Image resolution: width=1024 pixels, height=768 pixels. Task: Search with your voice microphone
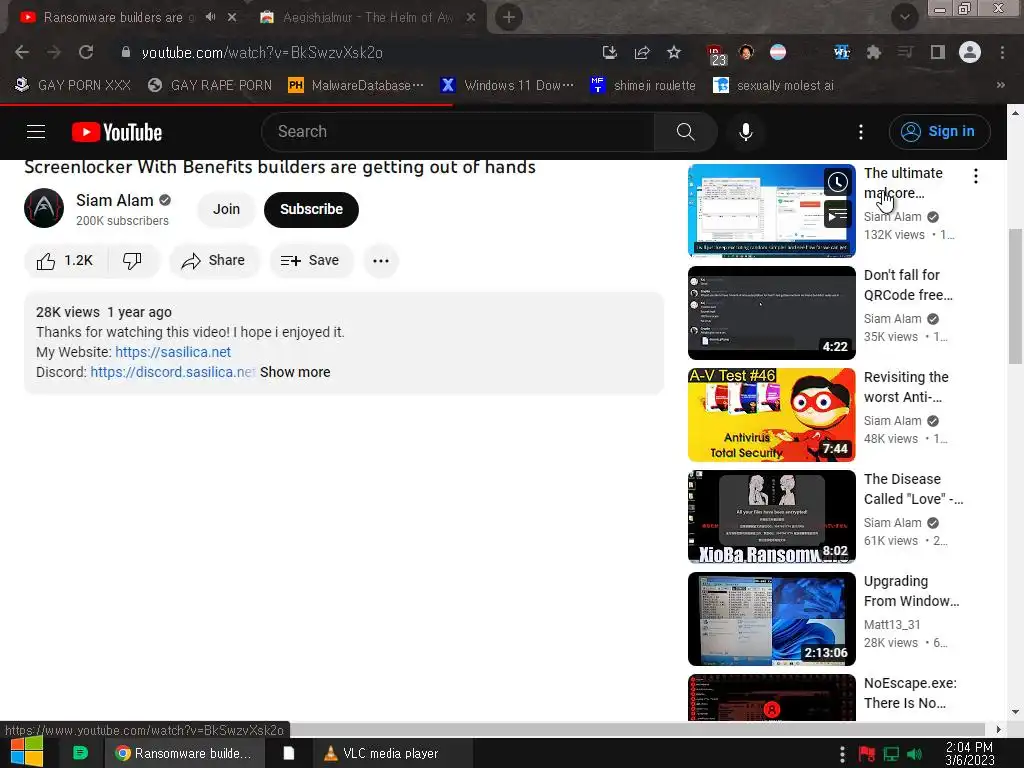[745, 132]
